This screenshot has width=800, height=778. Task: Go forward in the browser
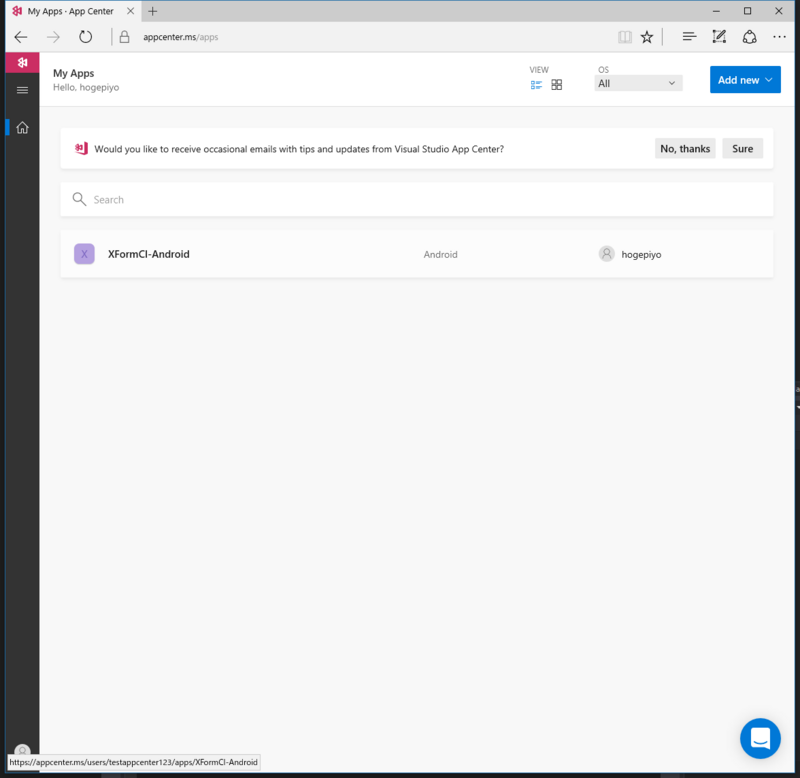pyautogui.click(x=53, y=37)
